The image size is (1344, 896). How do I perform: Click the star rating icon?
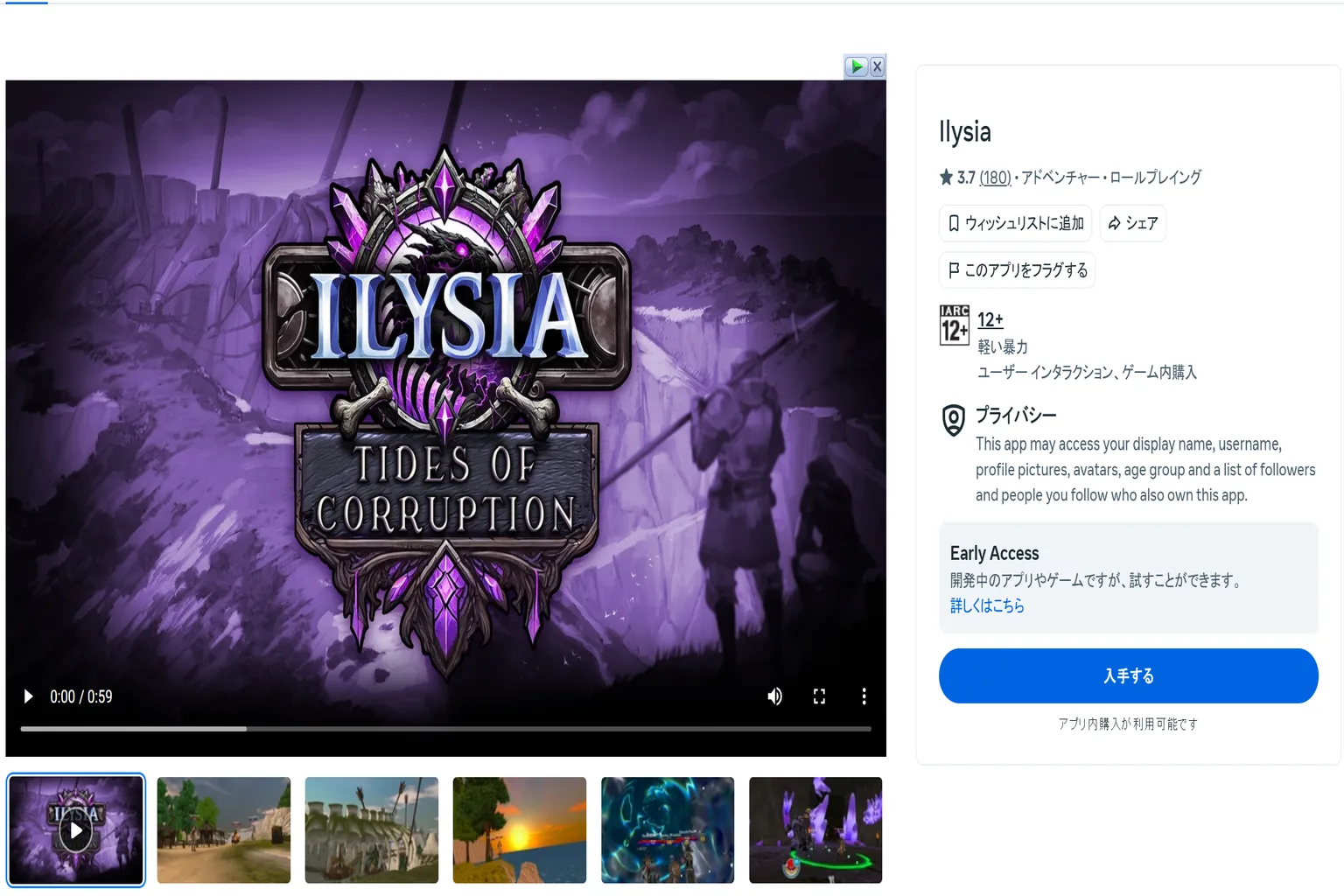pyautogui.click(x=946, y=178)
